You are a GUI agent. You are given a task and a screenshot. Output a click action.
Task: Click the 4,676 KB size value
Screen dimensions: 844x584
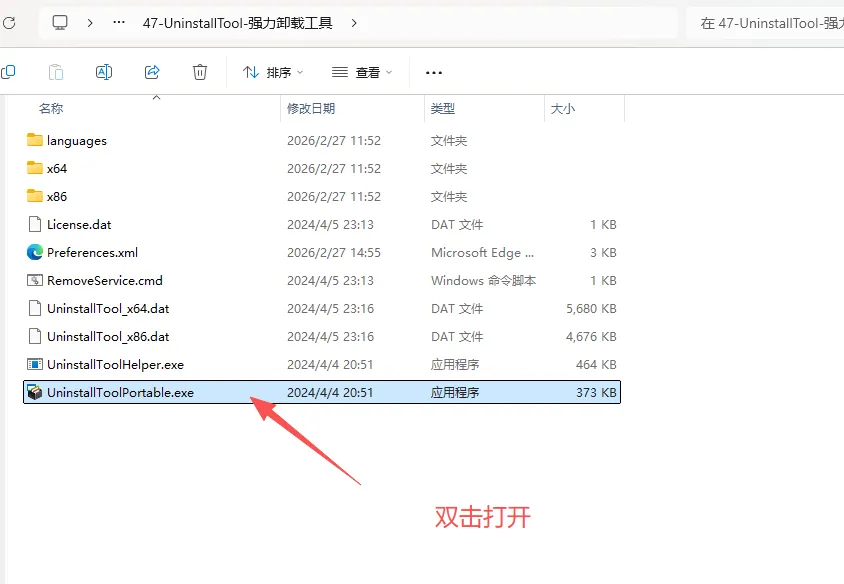point(591,336)
